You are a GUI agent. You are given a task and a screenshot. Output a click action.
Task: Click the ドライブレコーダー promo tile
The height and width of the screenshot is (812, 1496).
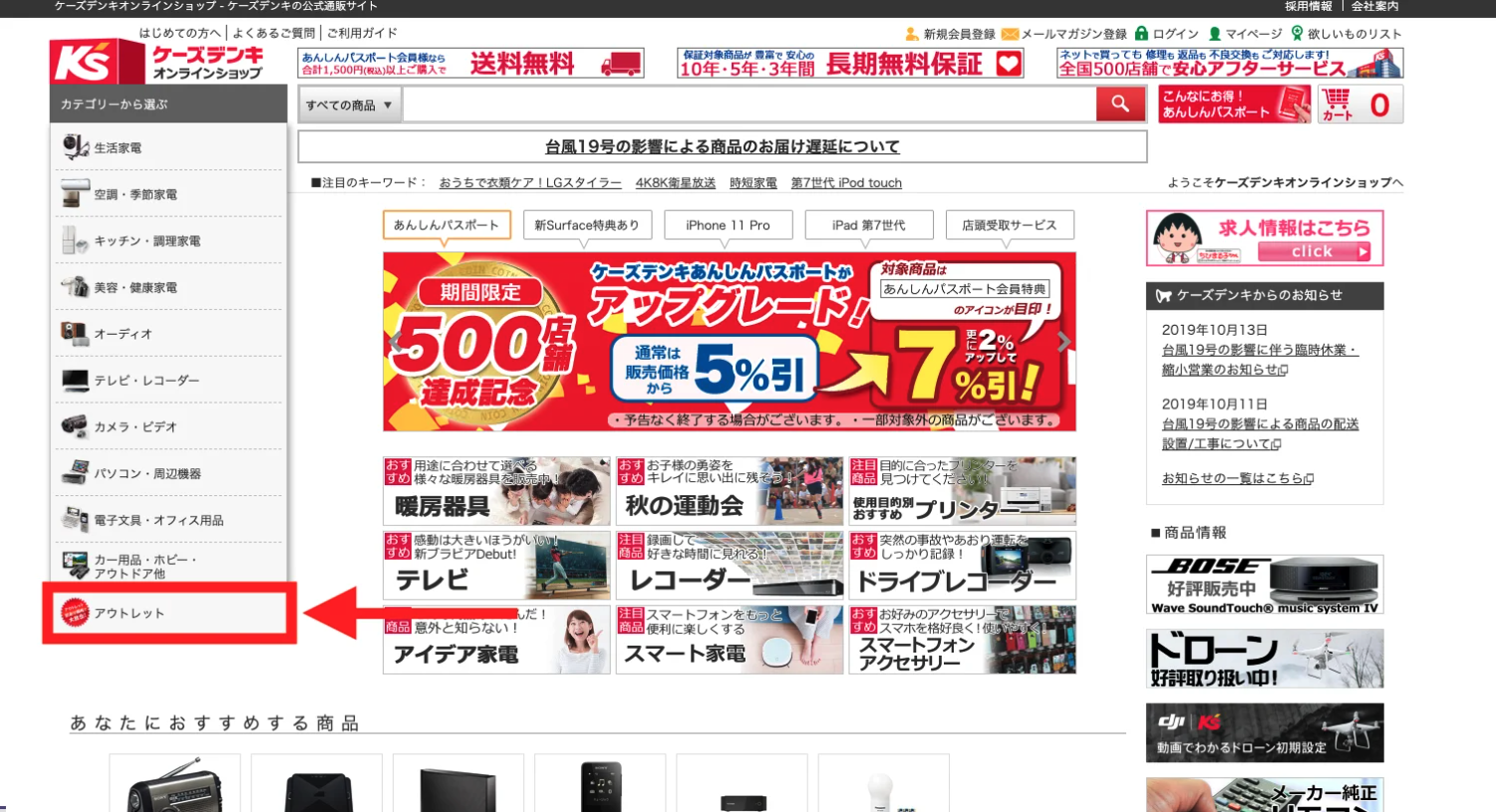(962, 565)
